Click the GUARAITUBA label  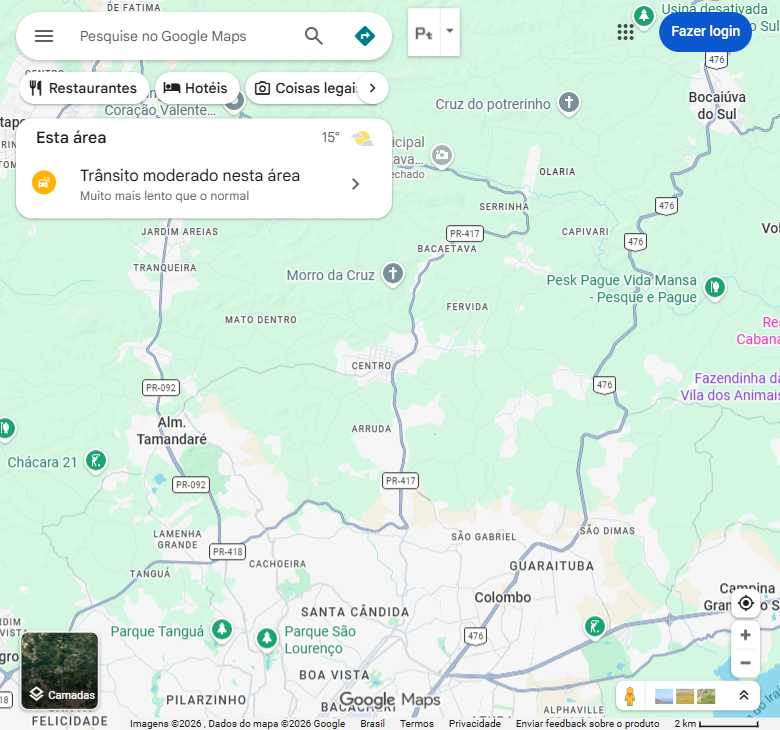click(x=552, y=566)
